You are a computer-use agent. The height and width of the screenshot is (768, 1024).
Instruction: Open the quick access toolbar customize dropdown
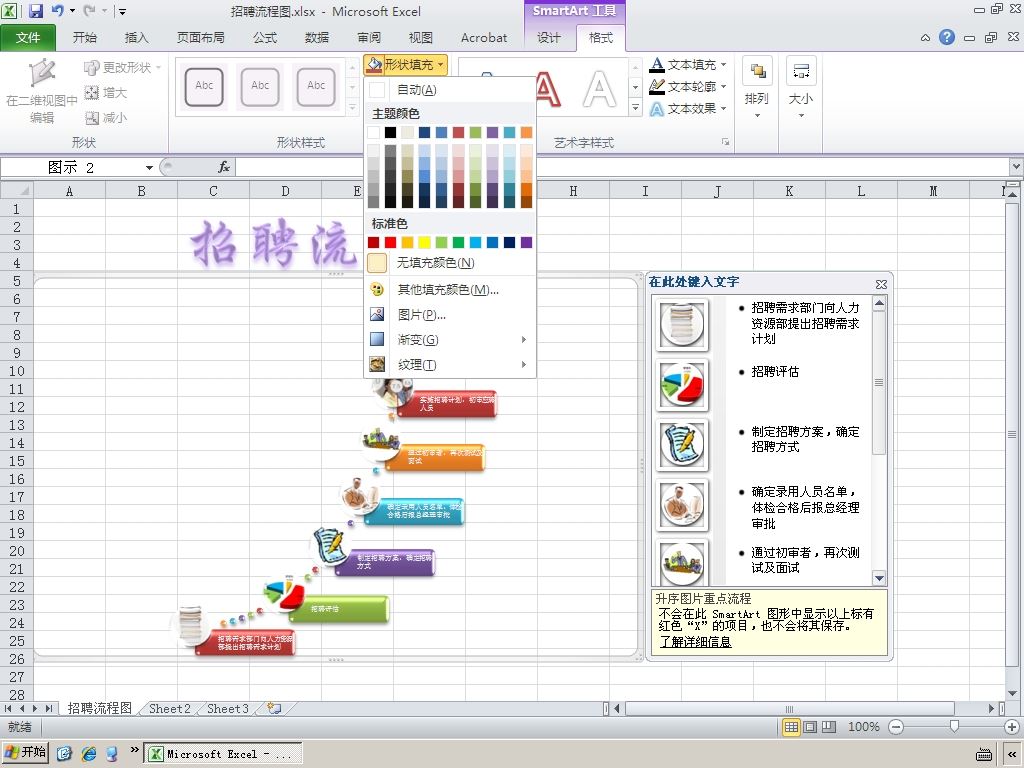click(122, 11)
